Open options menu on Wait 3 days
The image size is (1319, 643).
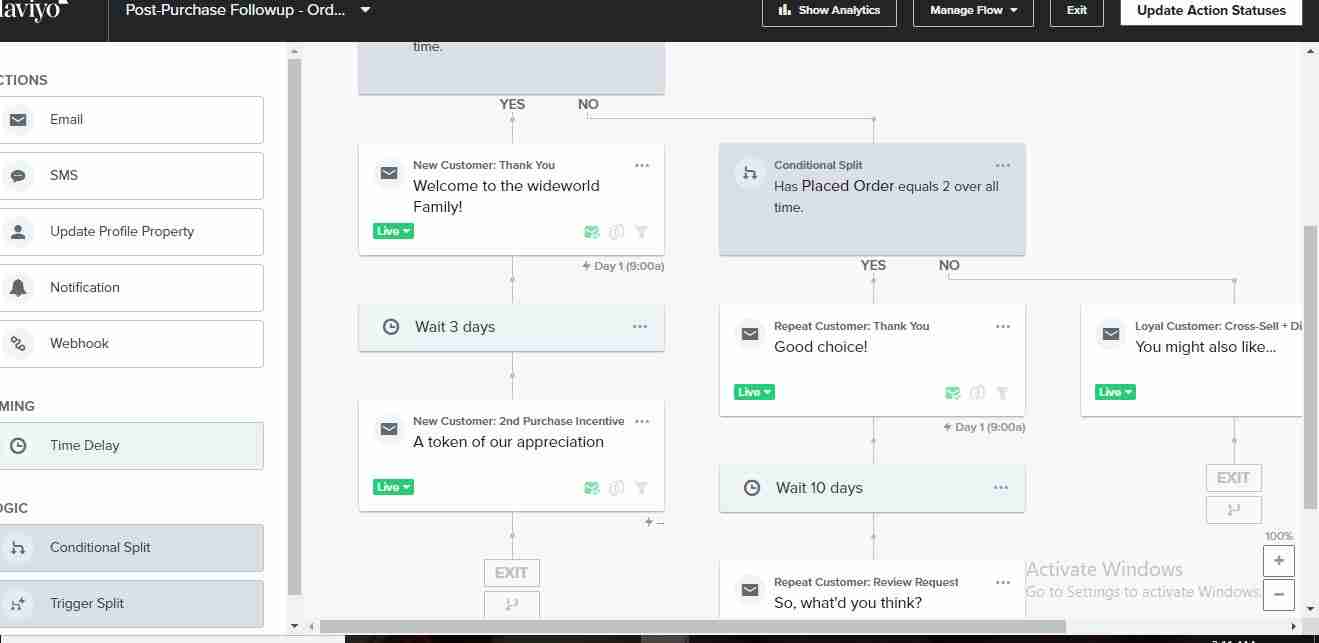click(x=640, y=327)
